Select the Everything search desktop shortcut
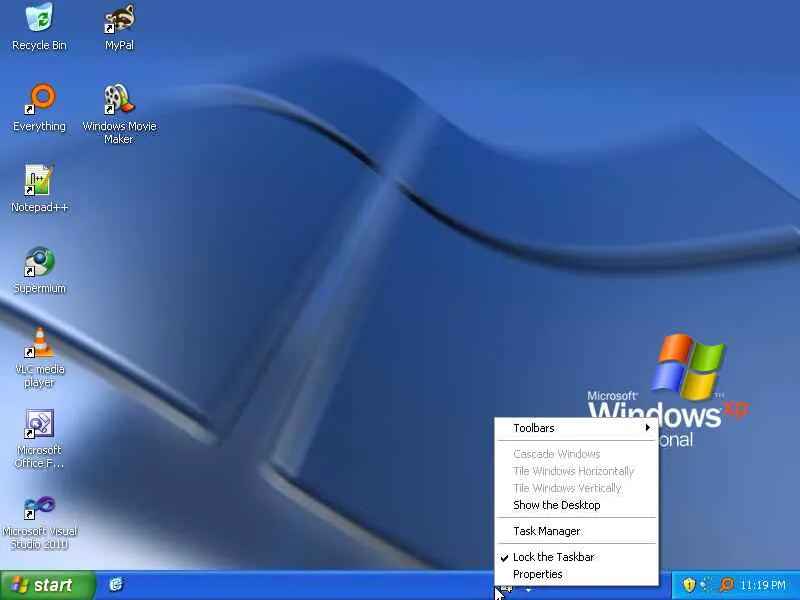This screenshot has width=800, height=600. pyautogui.click(x=39, y=108)
